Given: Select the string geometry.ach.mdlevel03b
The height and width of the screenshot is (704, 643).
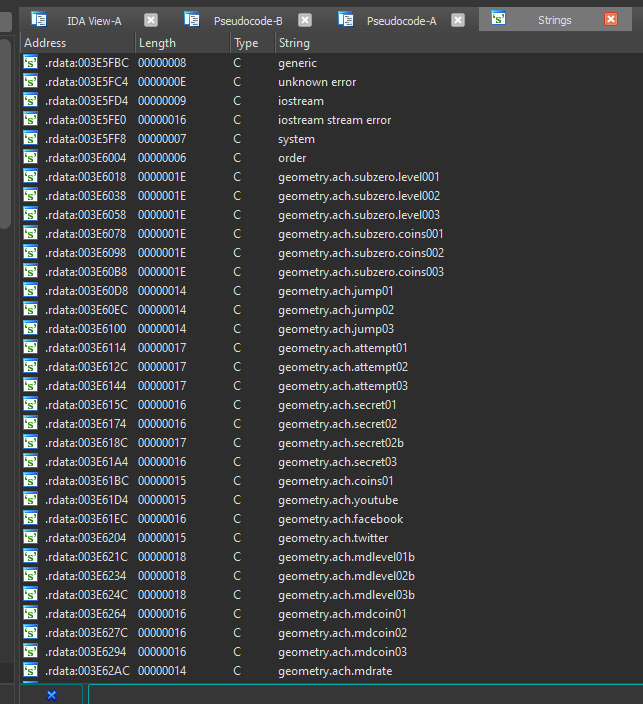Looking at the screenshot, I should 346,594.
